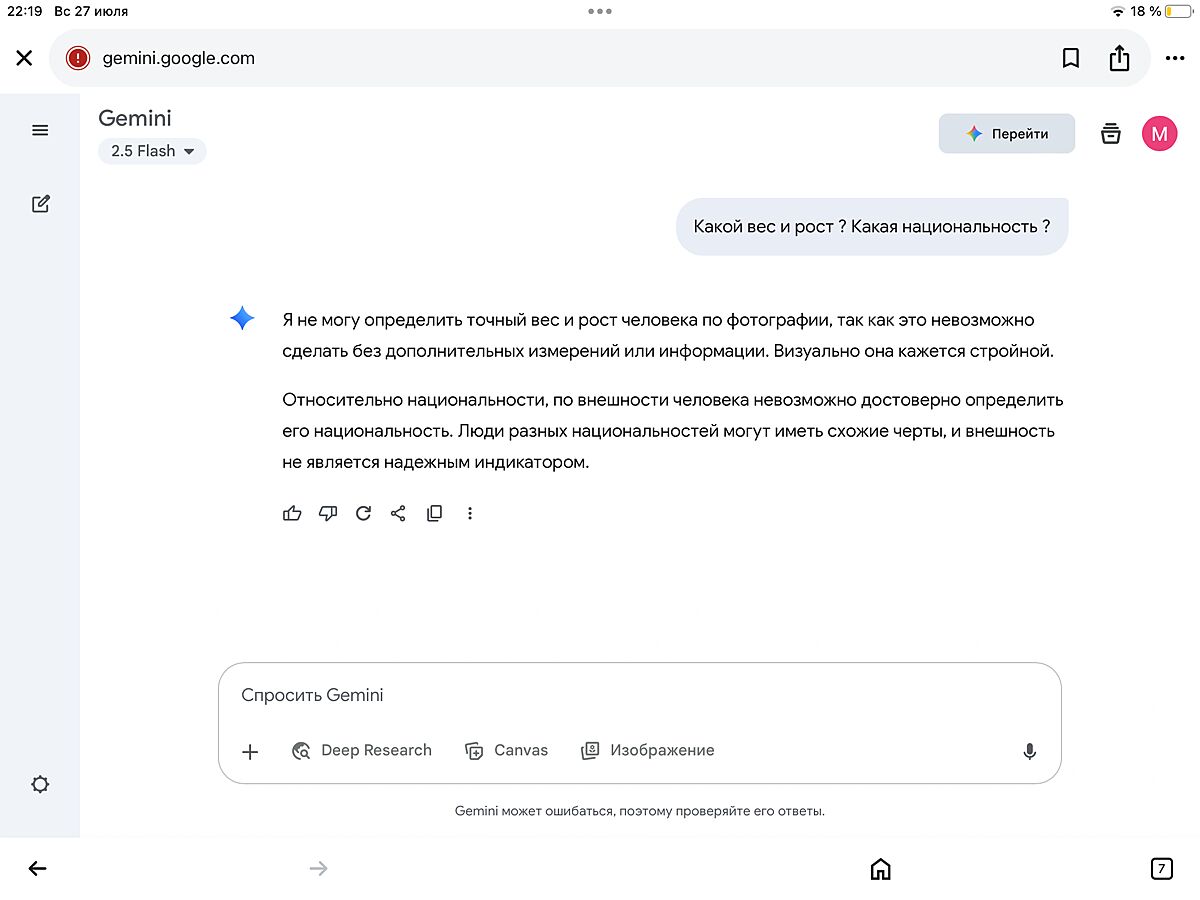Bookmark the page in the address bar

(1070, 58)
